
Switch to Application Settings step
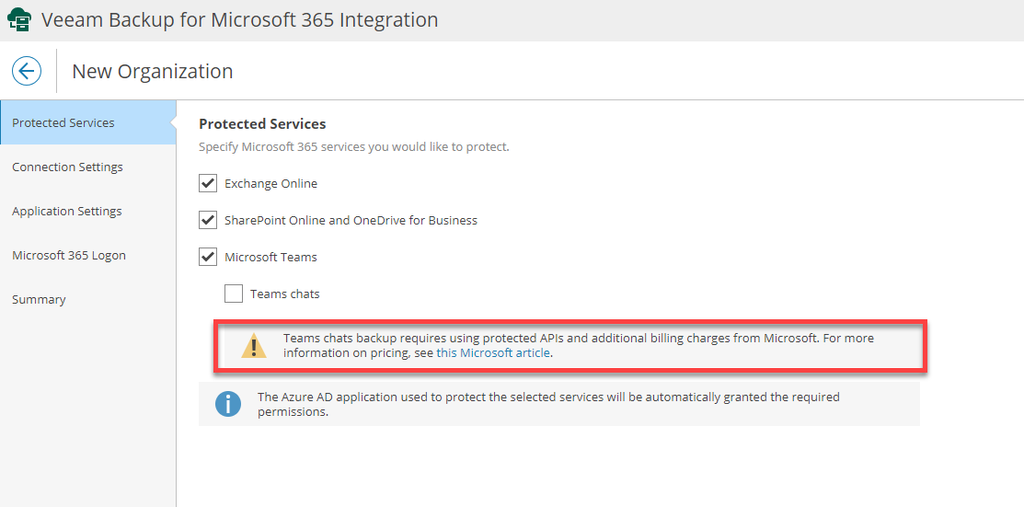tap(67, 211)
